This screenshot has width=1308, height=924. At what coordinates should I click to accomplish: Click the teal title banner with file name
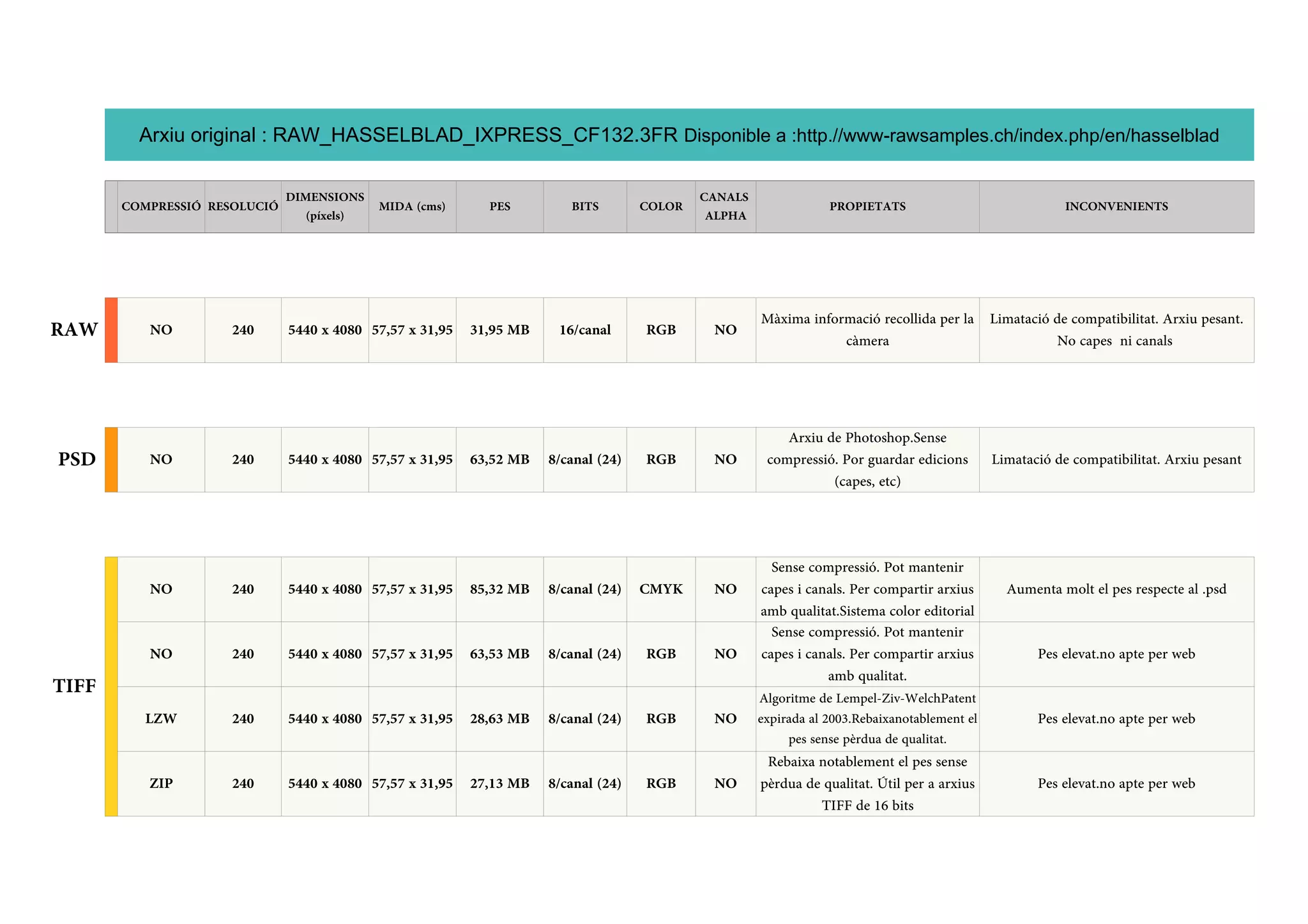(679, 135)
